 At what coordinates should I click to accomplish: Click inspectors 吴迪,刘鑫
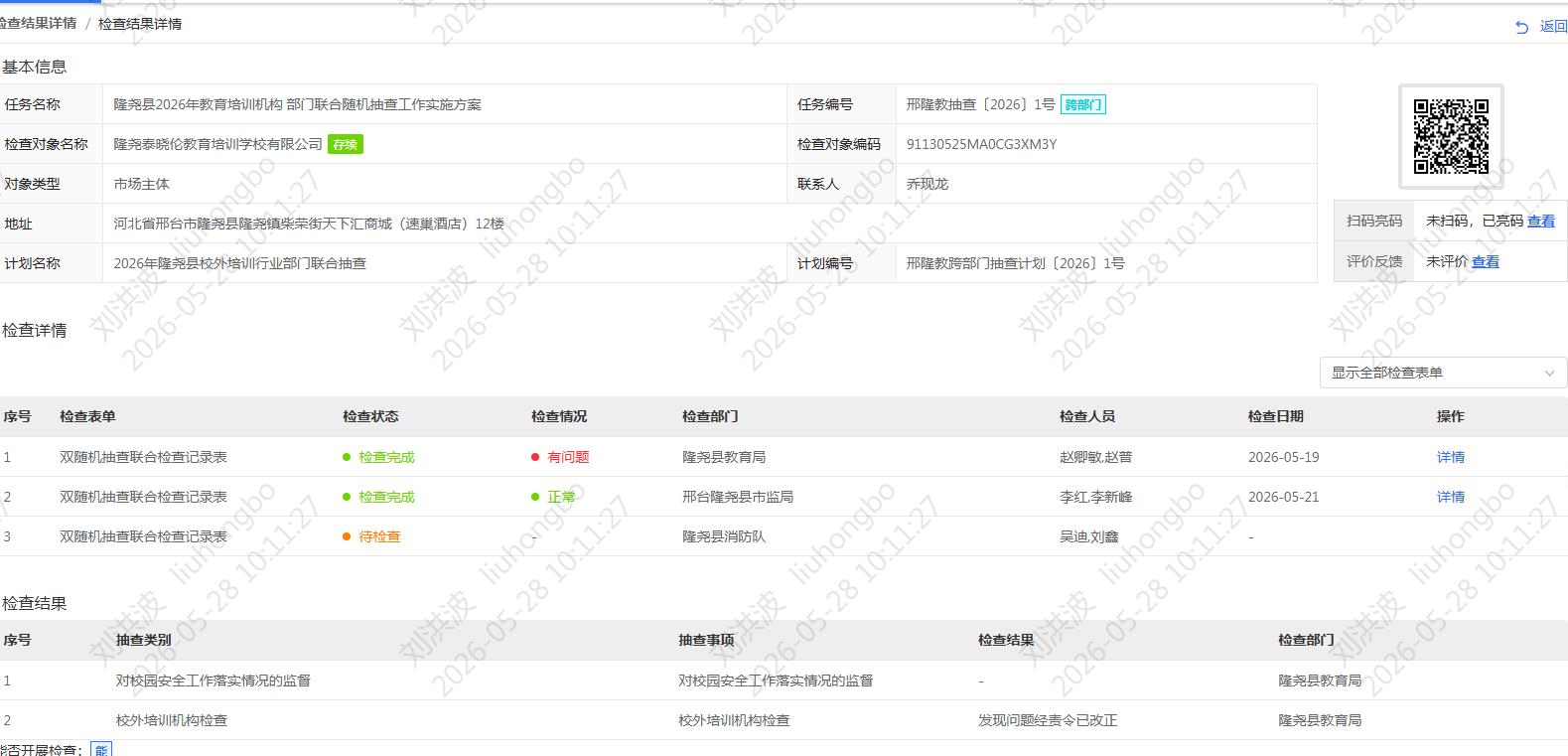[x=1088, y=536]
